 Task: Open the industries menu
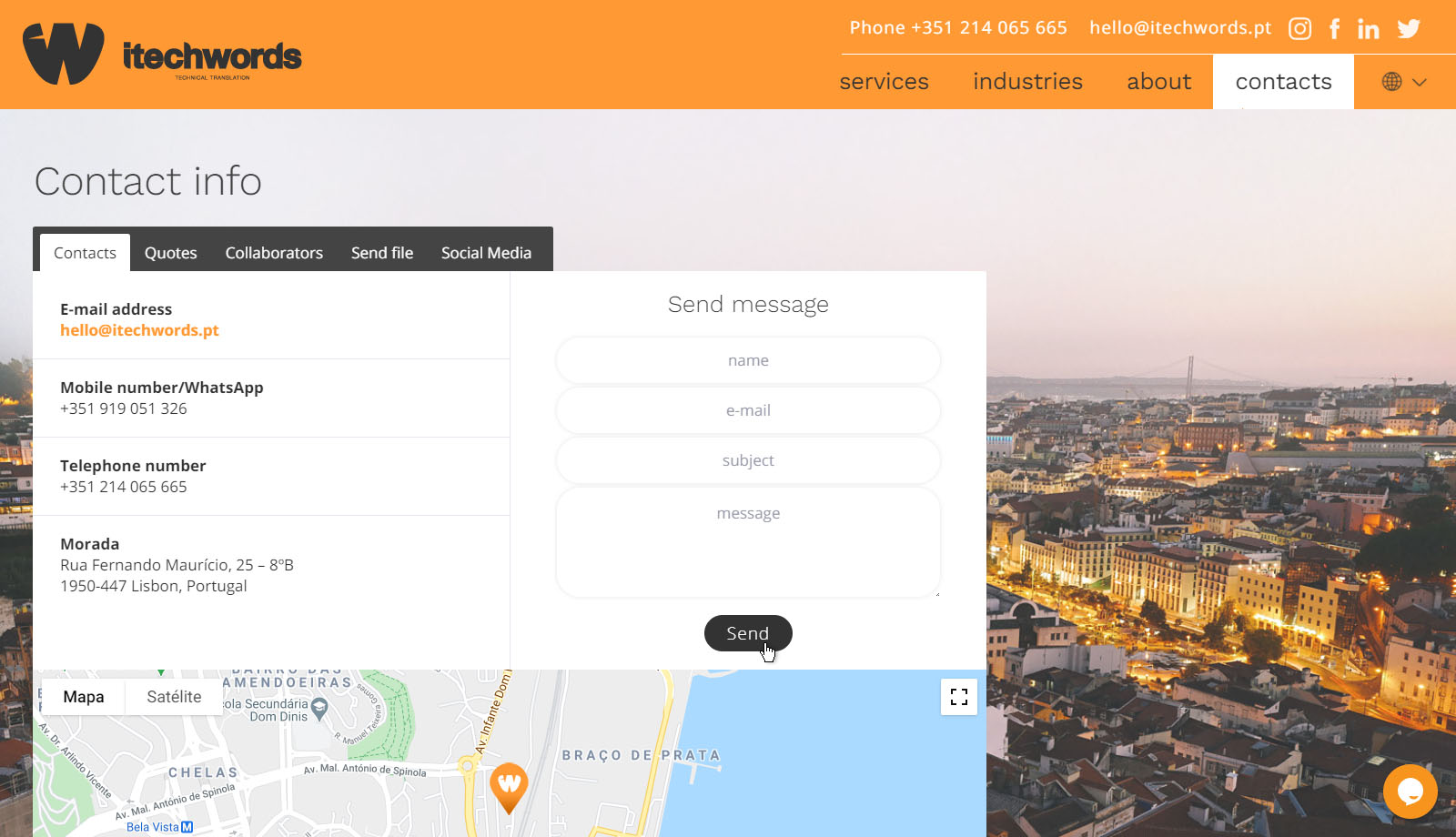pyautogui.click(x=1027, y=82)
